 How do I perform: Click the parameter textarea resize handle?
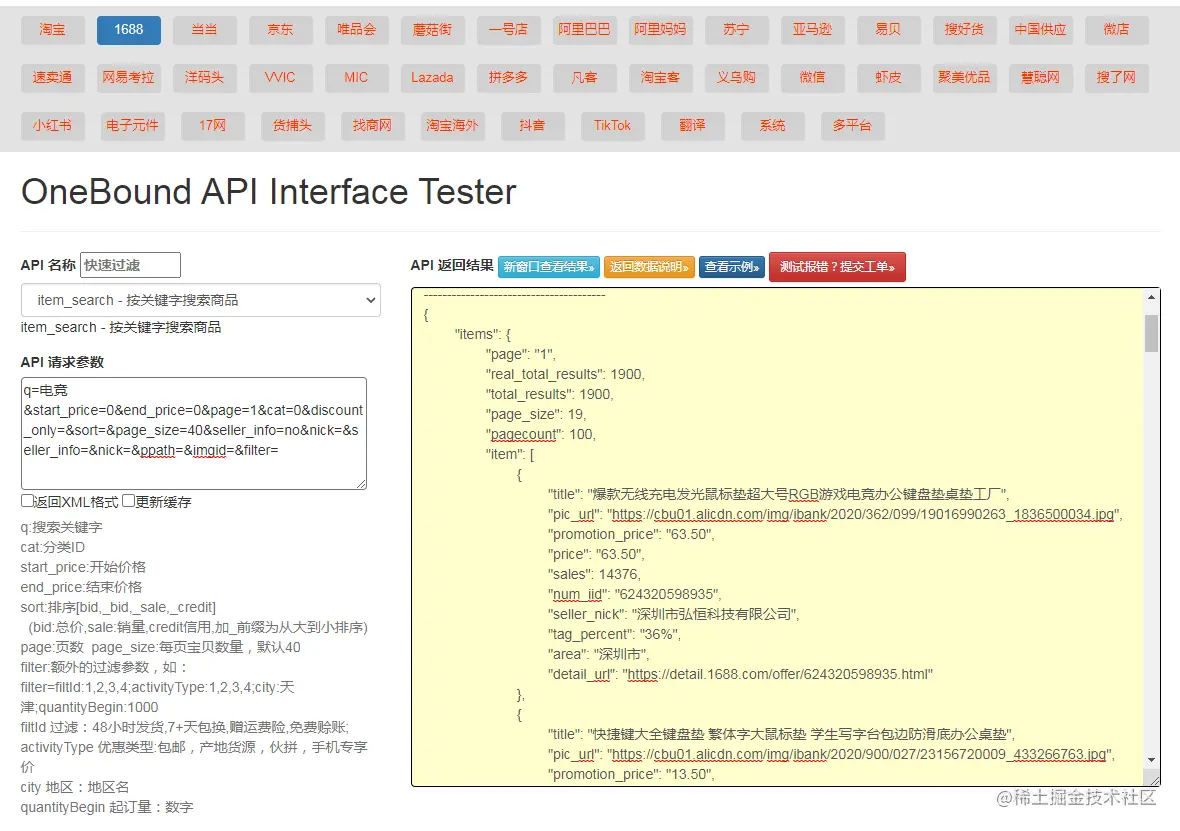pos(361,484)
